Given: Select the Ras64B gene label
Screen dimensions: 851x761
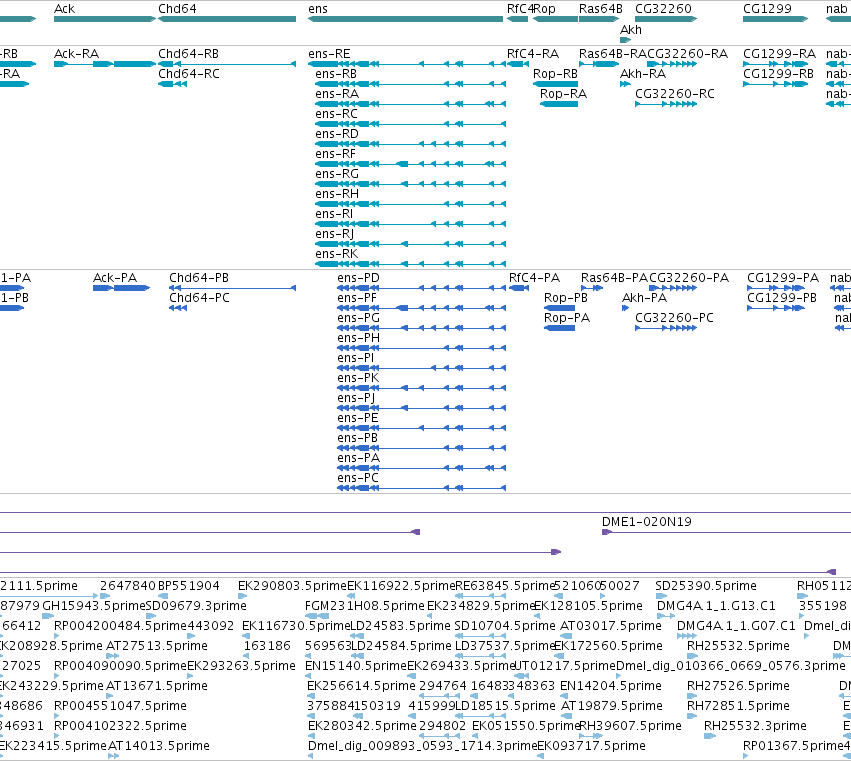Looking at the screenshot, I should [601, 9].
